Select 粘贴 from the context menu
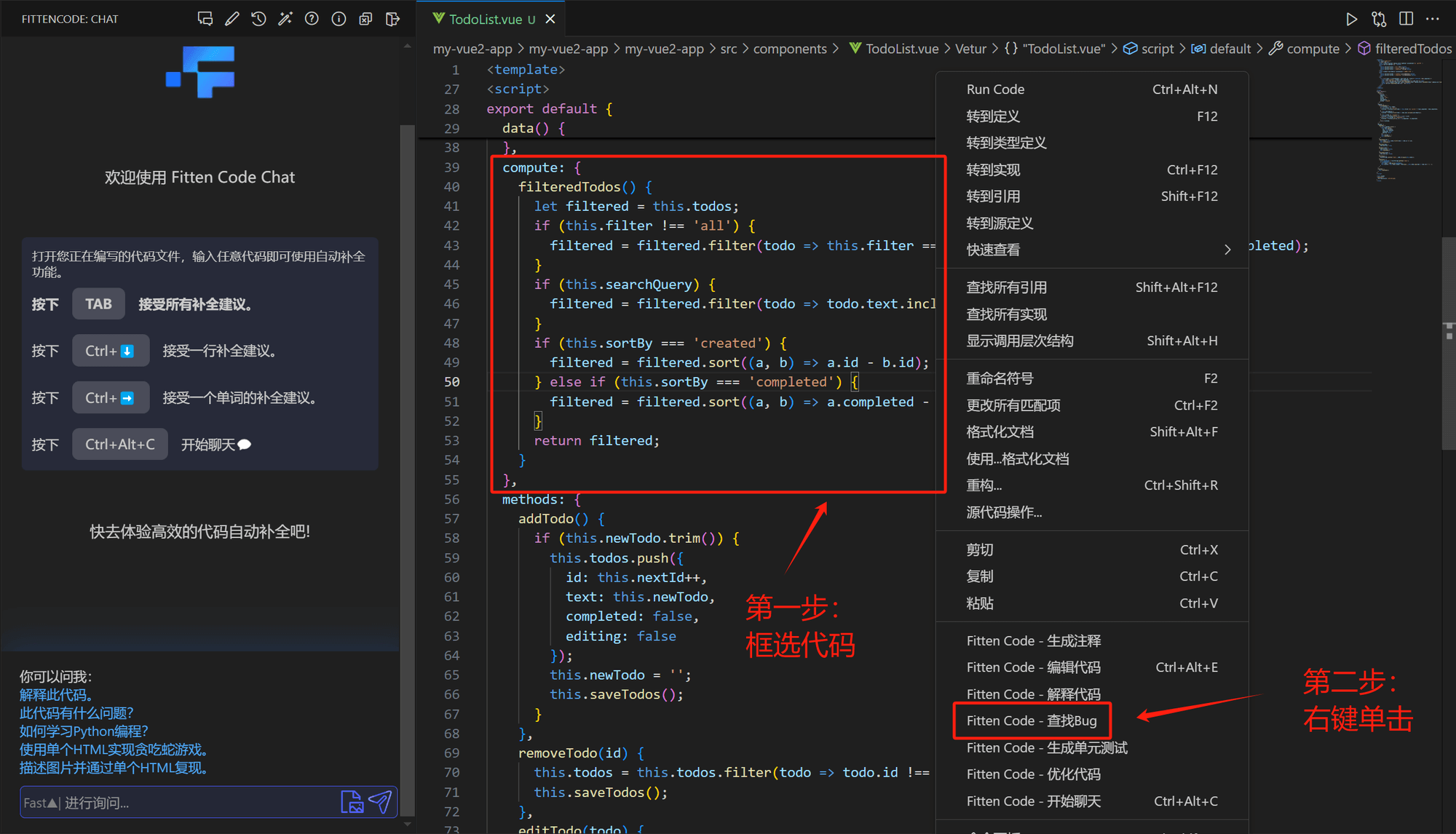 [1092, 603]
